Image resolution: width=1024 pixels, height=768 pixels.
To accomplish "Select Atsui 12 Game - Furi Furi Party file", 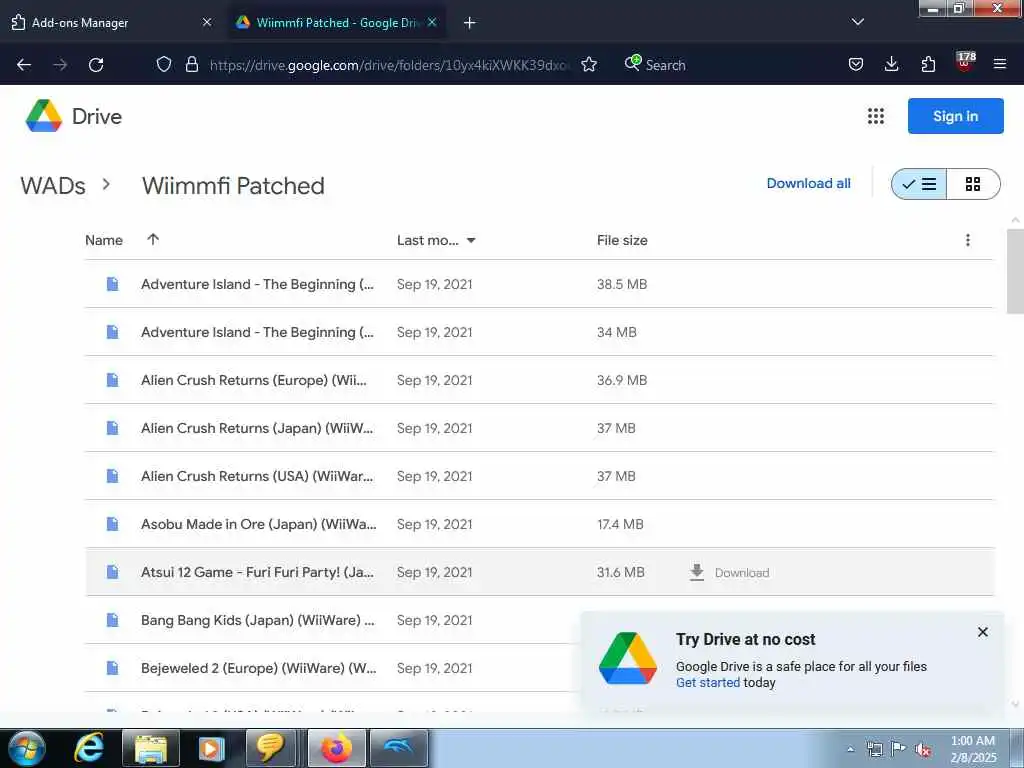I will [x=539, y=572].
